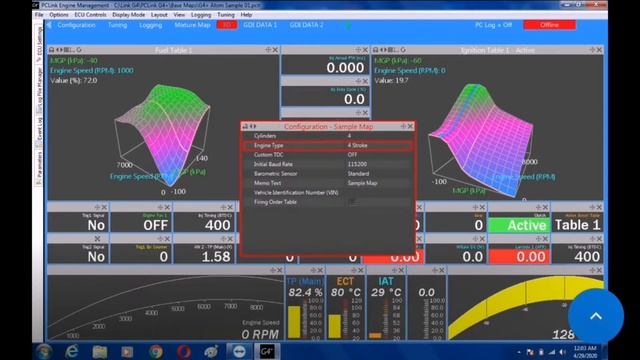Click the IAT orange bar gauge

click(x=375, y=336)
